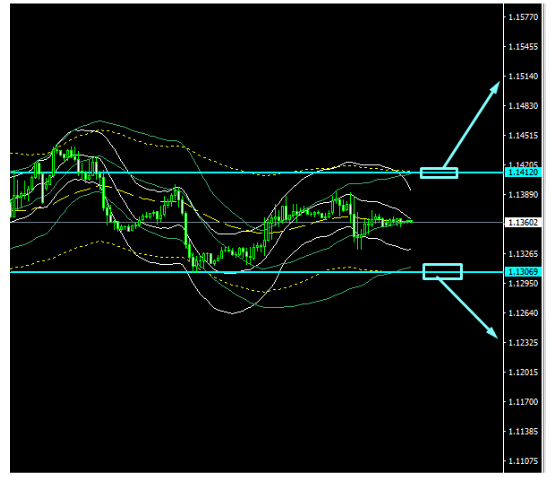Select the upper cyan rectangle marker
Screen dimensions: 551x477
[x=439, y=173]
